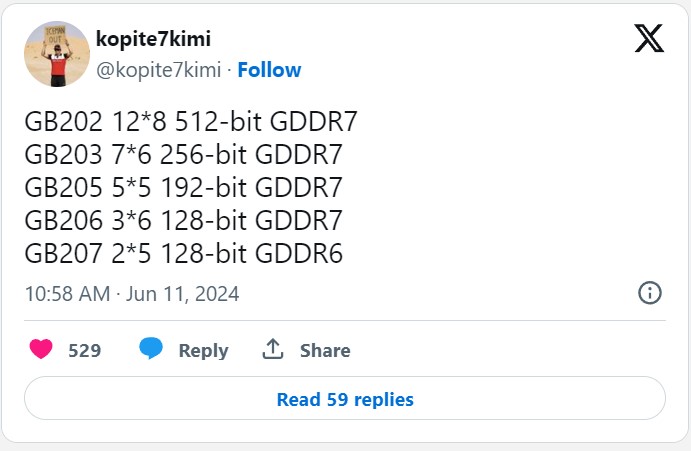The width and height of the screenshot is (691, 451).
Task: Open kopite7kimi's profile avatar picture
Action: [x=57, y=54]
